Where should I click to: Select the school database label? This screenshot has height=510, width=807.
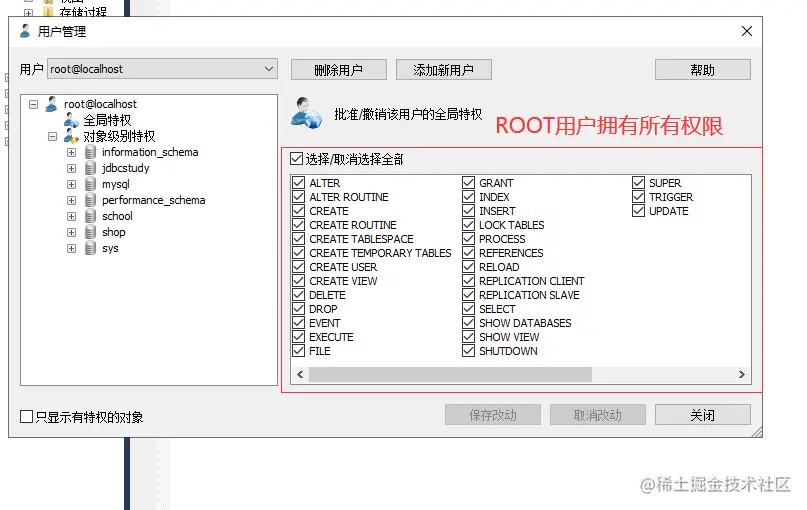coord(117,216)
